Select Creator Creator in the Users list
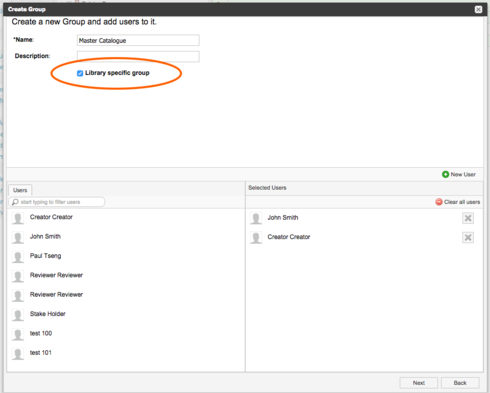Screen dimensions: 490x393 [x=126, y=218]
